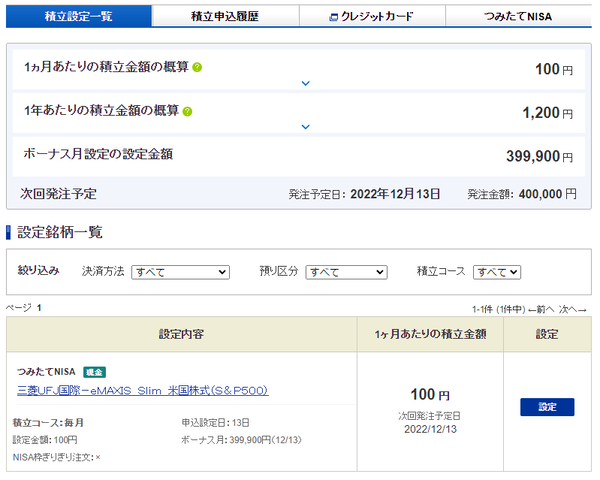The image size is (600, 480).
Task: Open the 積立設定一覧 tab
Action: point(79,16)
